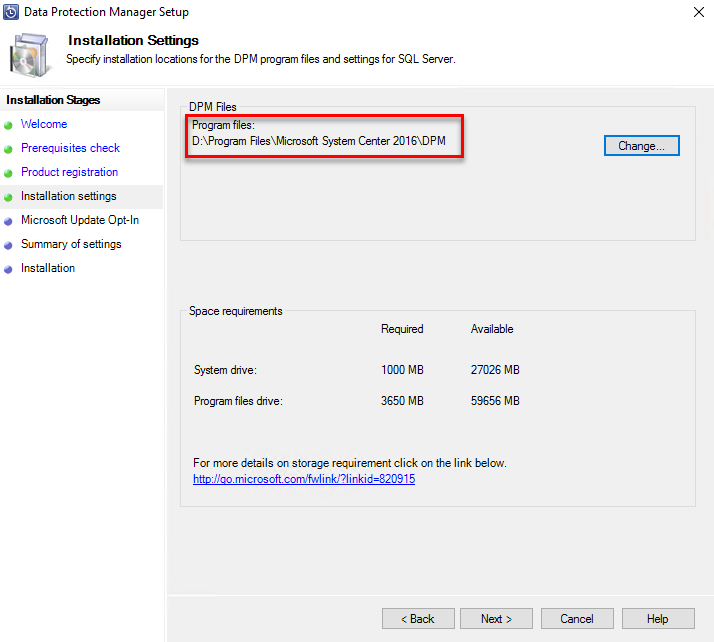
Task: Open the Prerequisites check stage
Action: click(x=70, y=148)
